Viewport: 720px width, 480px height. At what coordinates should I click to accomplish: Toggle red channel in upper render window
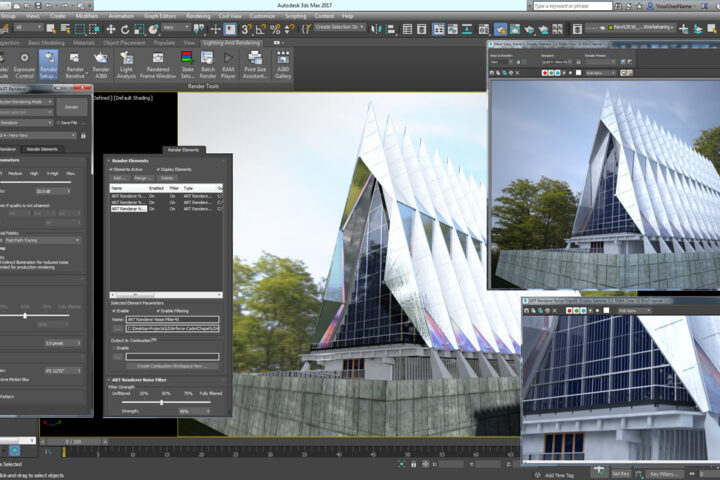click(x=545, y=73)
